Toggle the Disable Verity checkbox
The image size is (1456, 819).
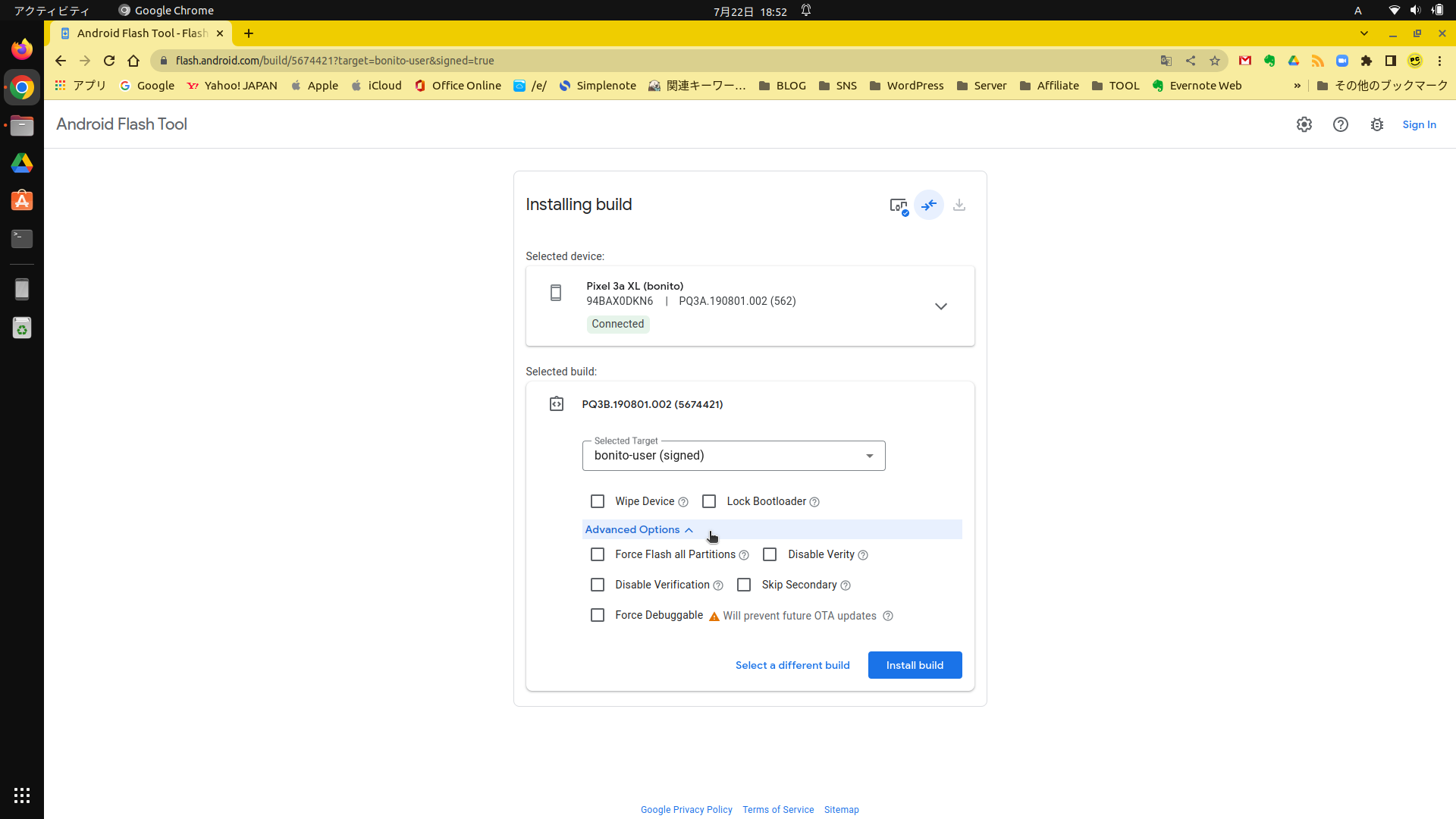tap(770, 554)
